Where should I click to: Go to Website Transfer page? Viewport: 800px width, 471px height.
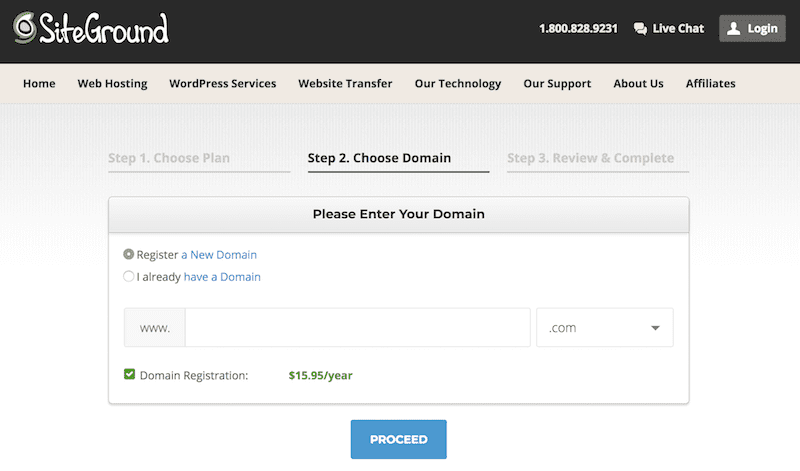tap(345, 83)
